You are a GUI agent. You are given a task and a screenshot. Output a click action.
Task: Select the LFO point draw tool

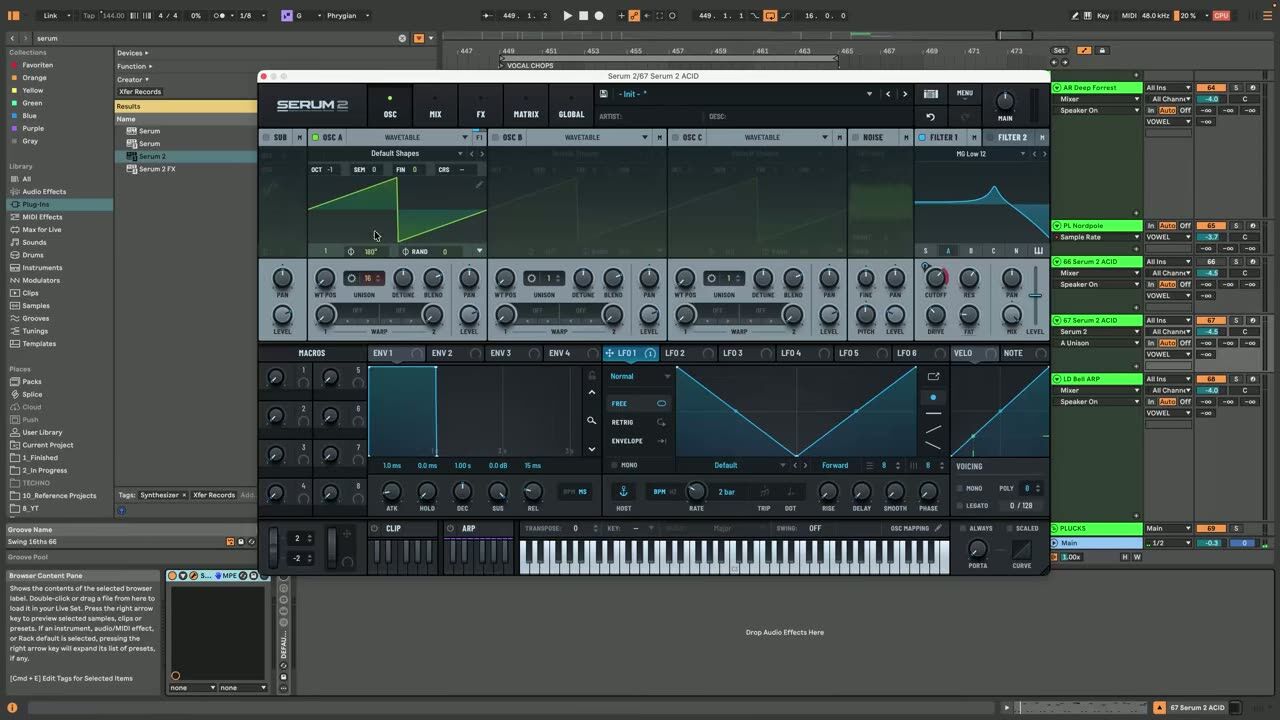[933, 397]
